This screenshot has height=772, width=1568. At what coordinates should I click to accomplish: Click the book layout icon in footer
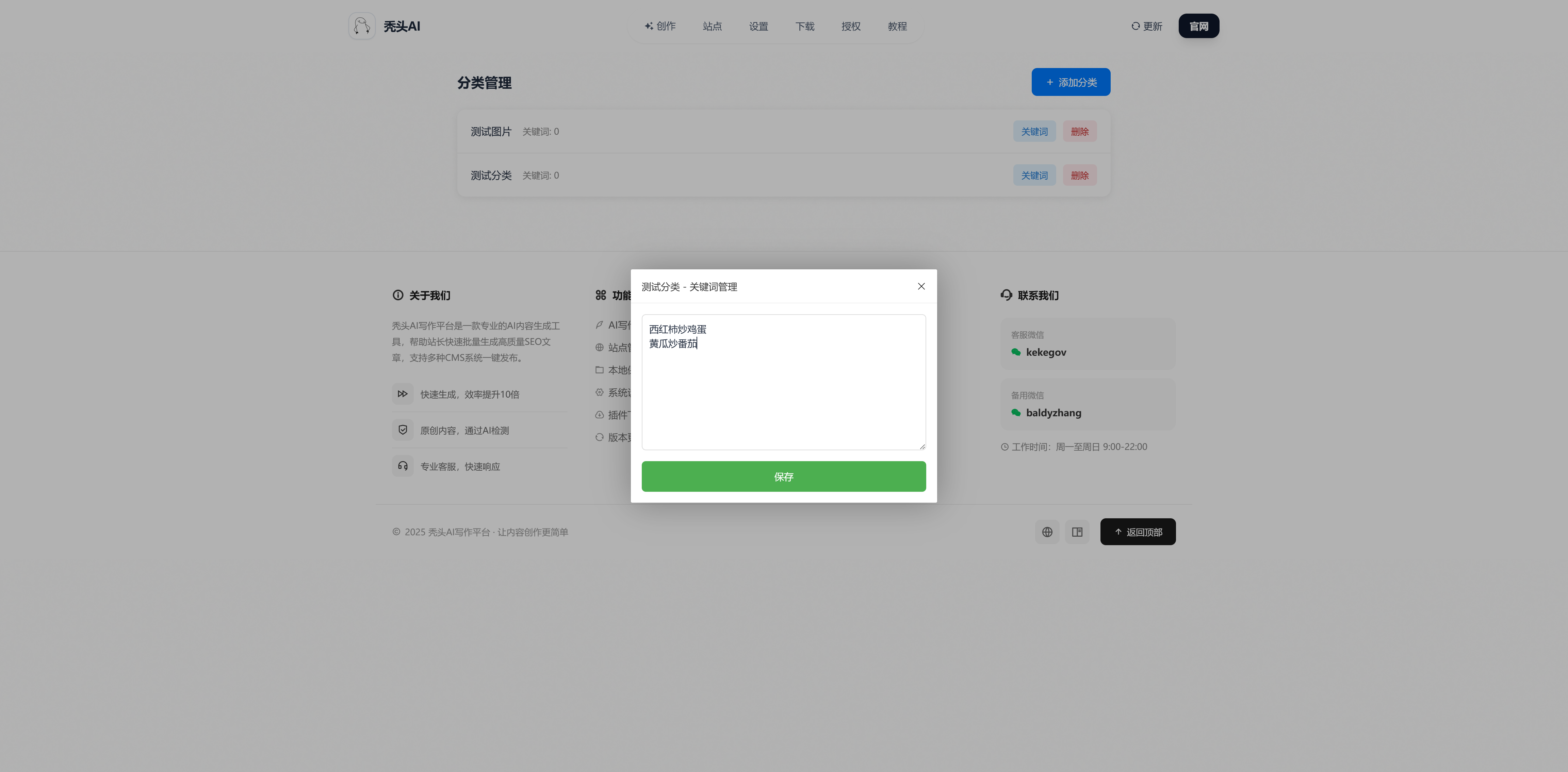click(x=1077, y=532)
